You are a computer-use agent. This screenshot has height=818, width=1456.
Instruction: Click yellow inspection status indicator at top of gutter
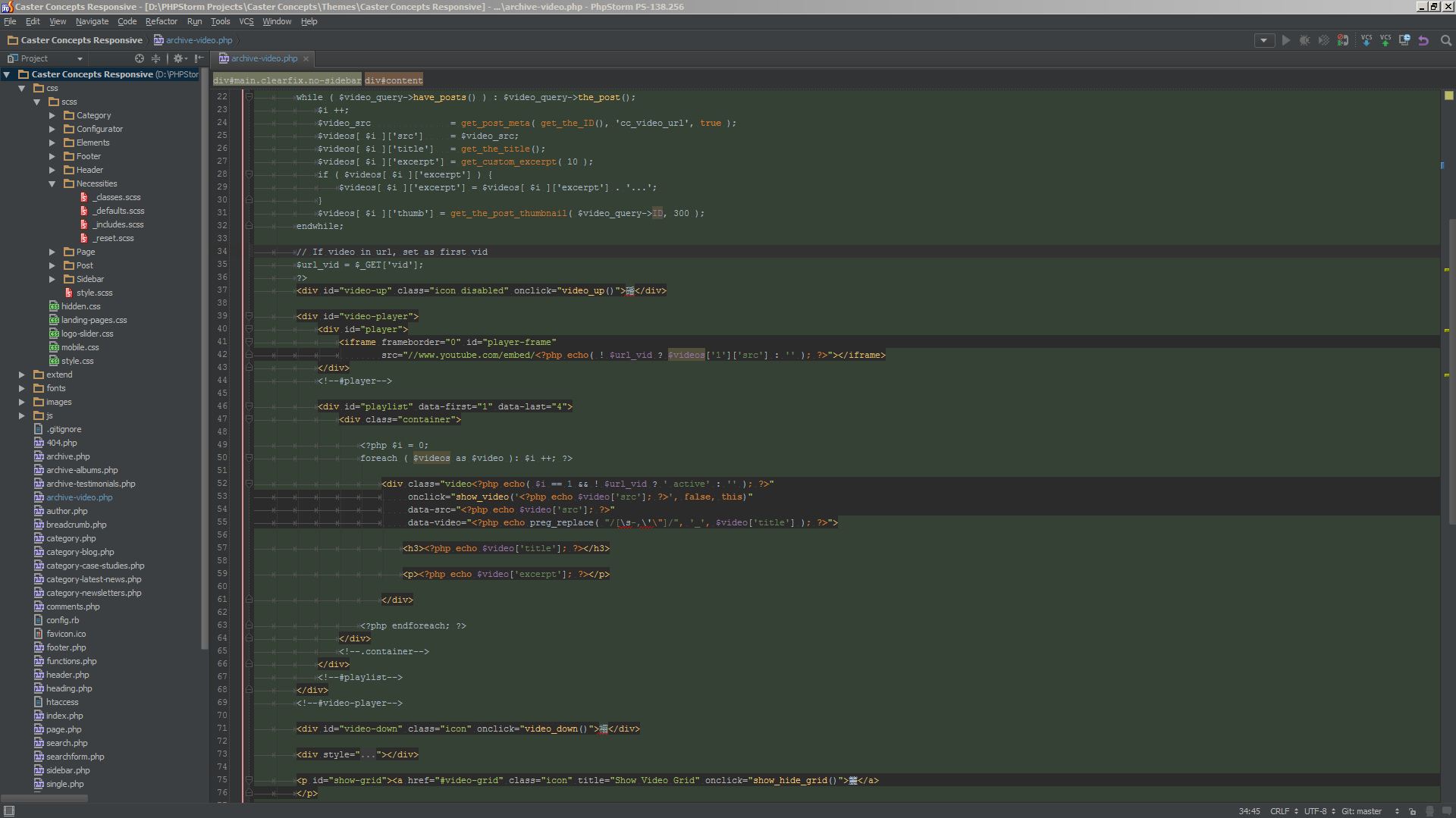click(x=1448, y=96)
